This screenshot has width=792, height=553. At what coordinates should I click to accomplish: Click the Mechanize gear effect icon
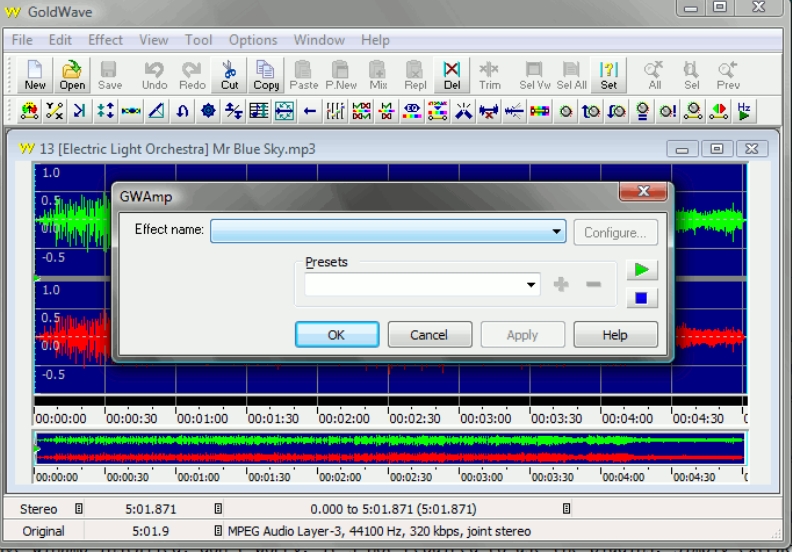point(208,111)
